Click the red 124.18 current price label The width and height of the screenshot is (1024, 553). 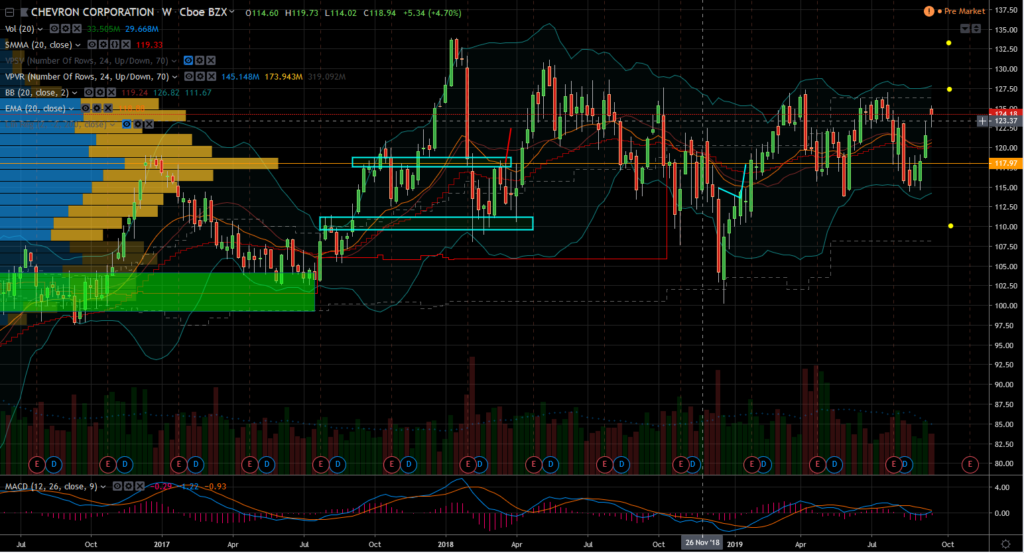click(1005, 114)
